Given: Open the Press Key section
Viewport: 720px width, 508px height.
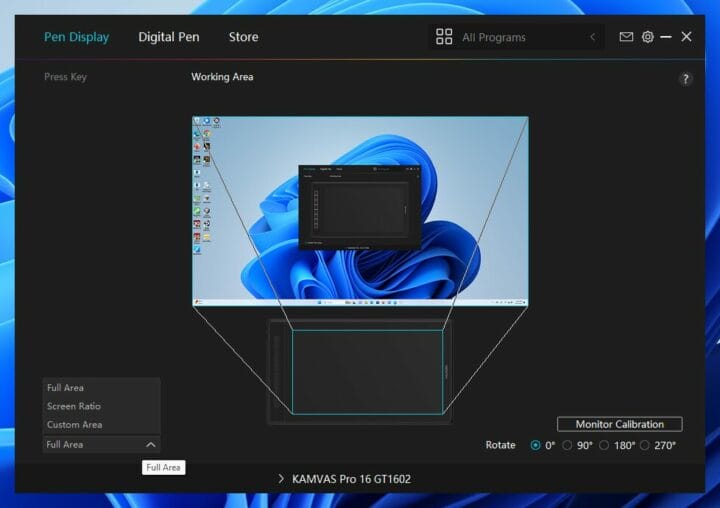Looking at the screenshot, I should click(x=65, y=77).
